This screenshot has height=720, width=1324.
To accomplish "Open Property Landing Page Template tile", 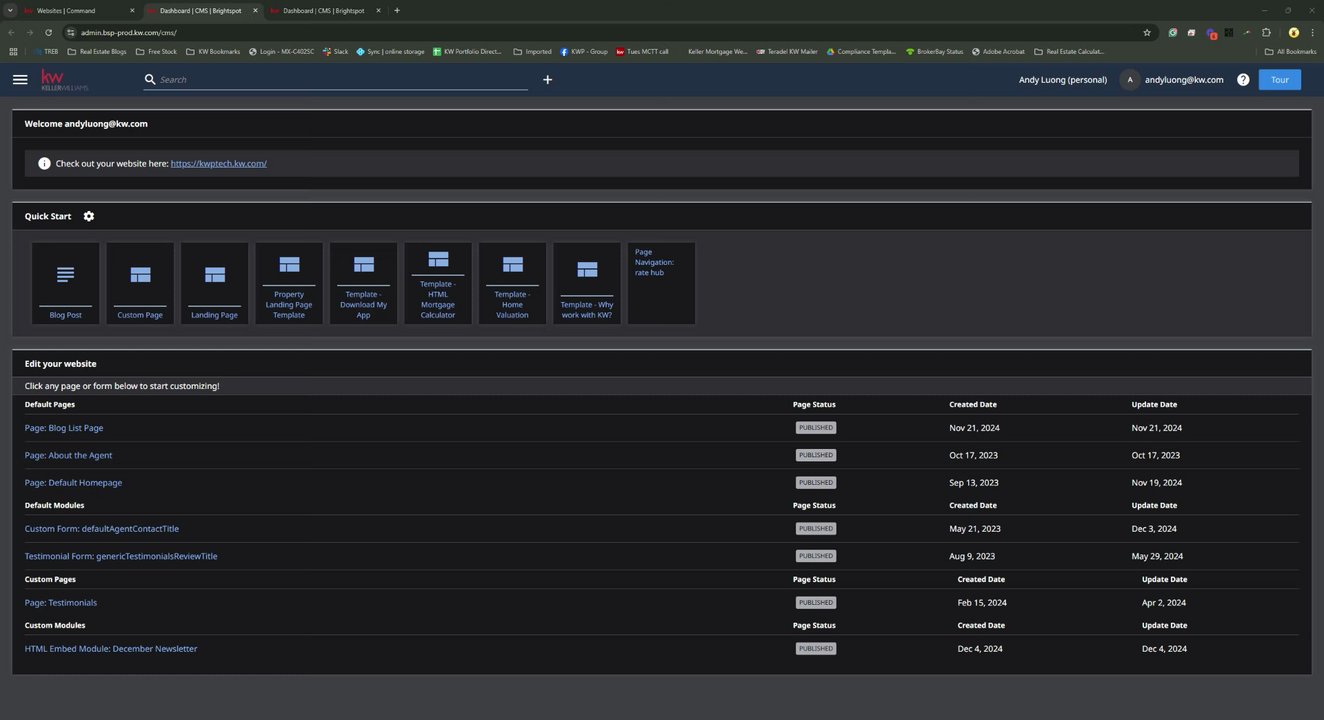I will click(x=289, y=283).
